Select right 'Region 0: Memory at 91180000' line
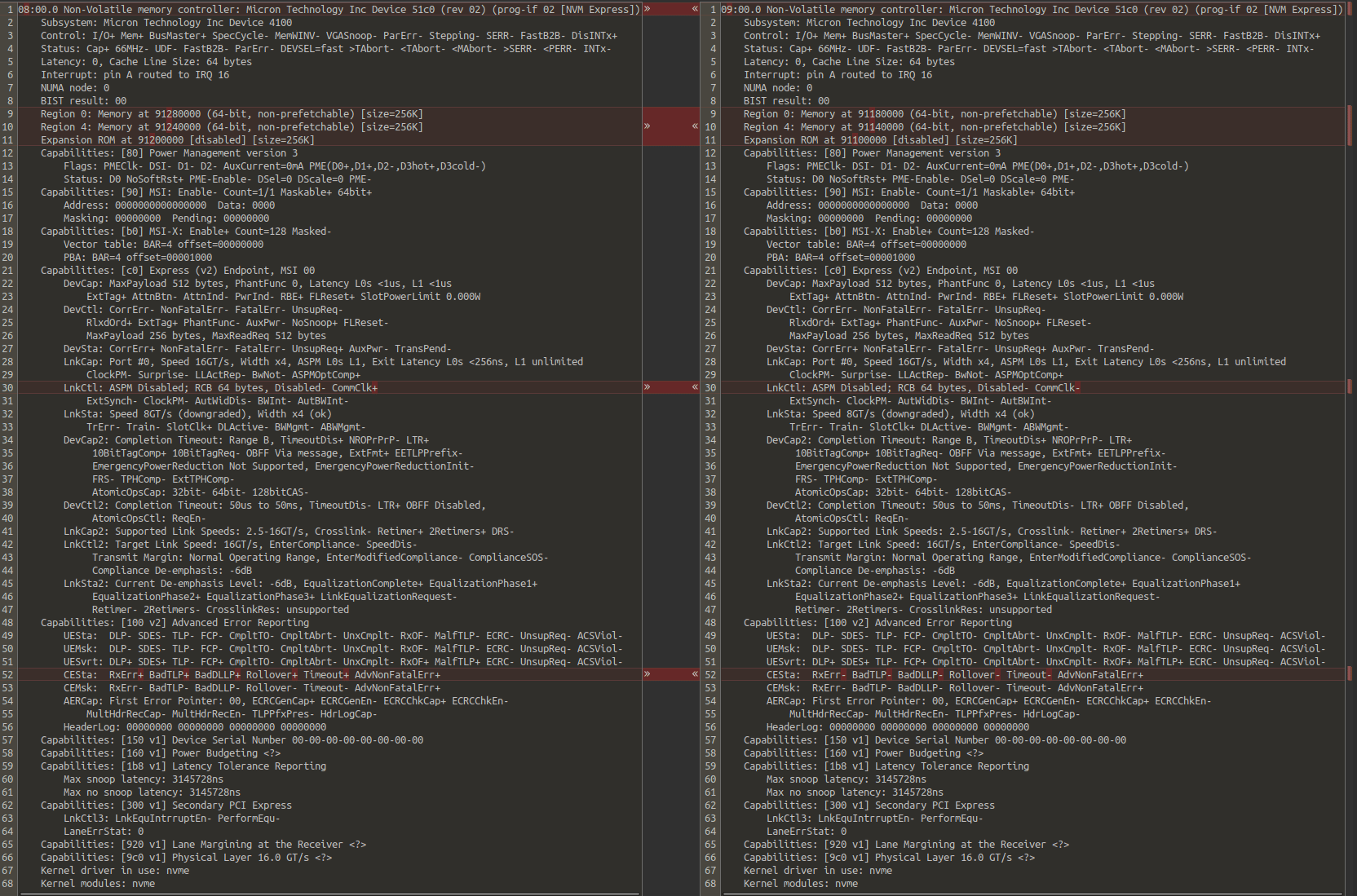 pyautogui.click(x=935, y=113)
